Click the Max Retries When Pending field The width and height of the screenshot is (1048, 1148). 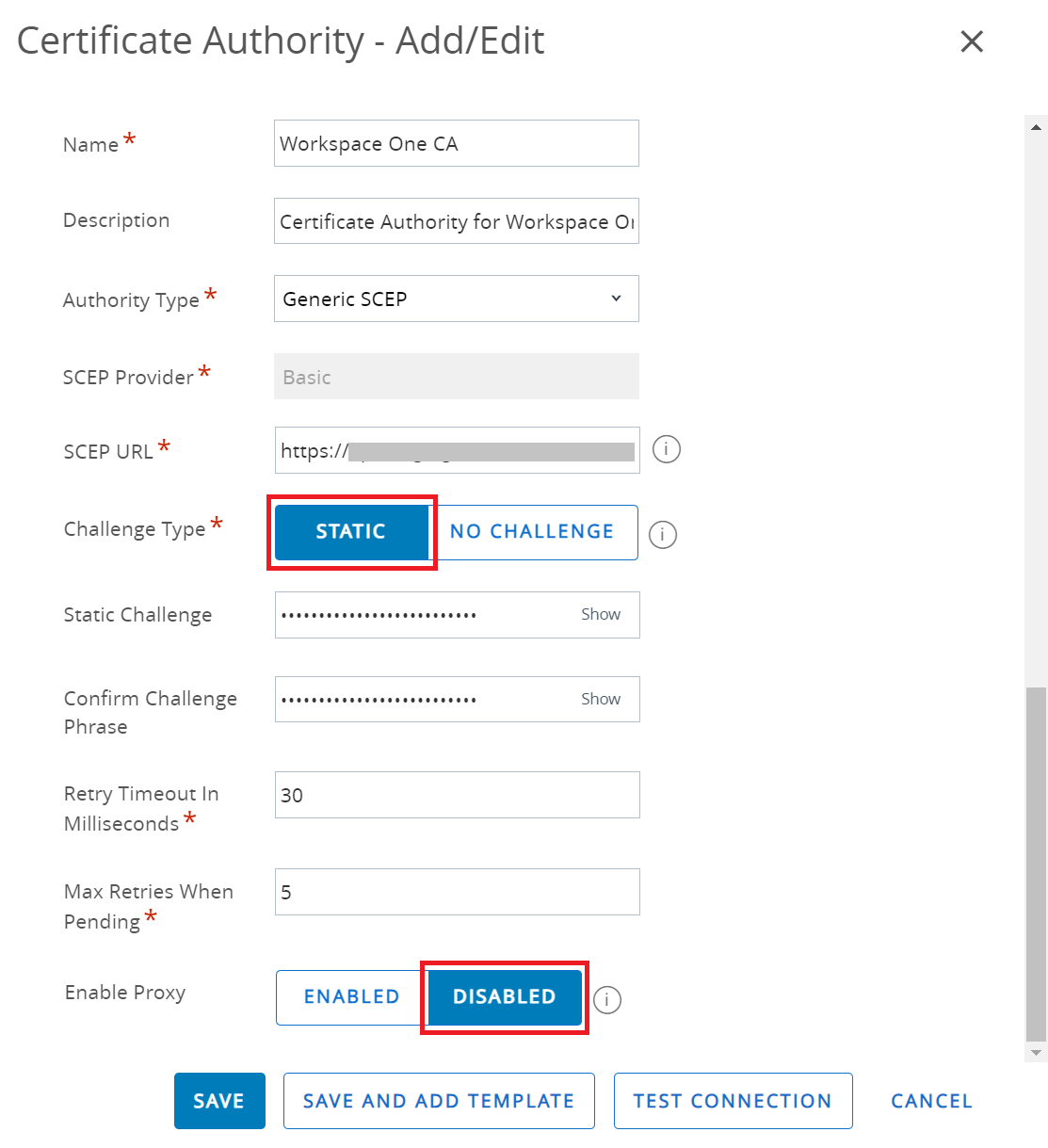coord(457,892)
